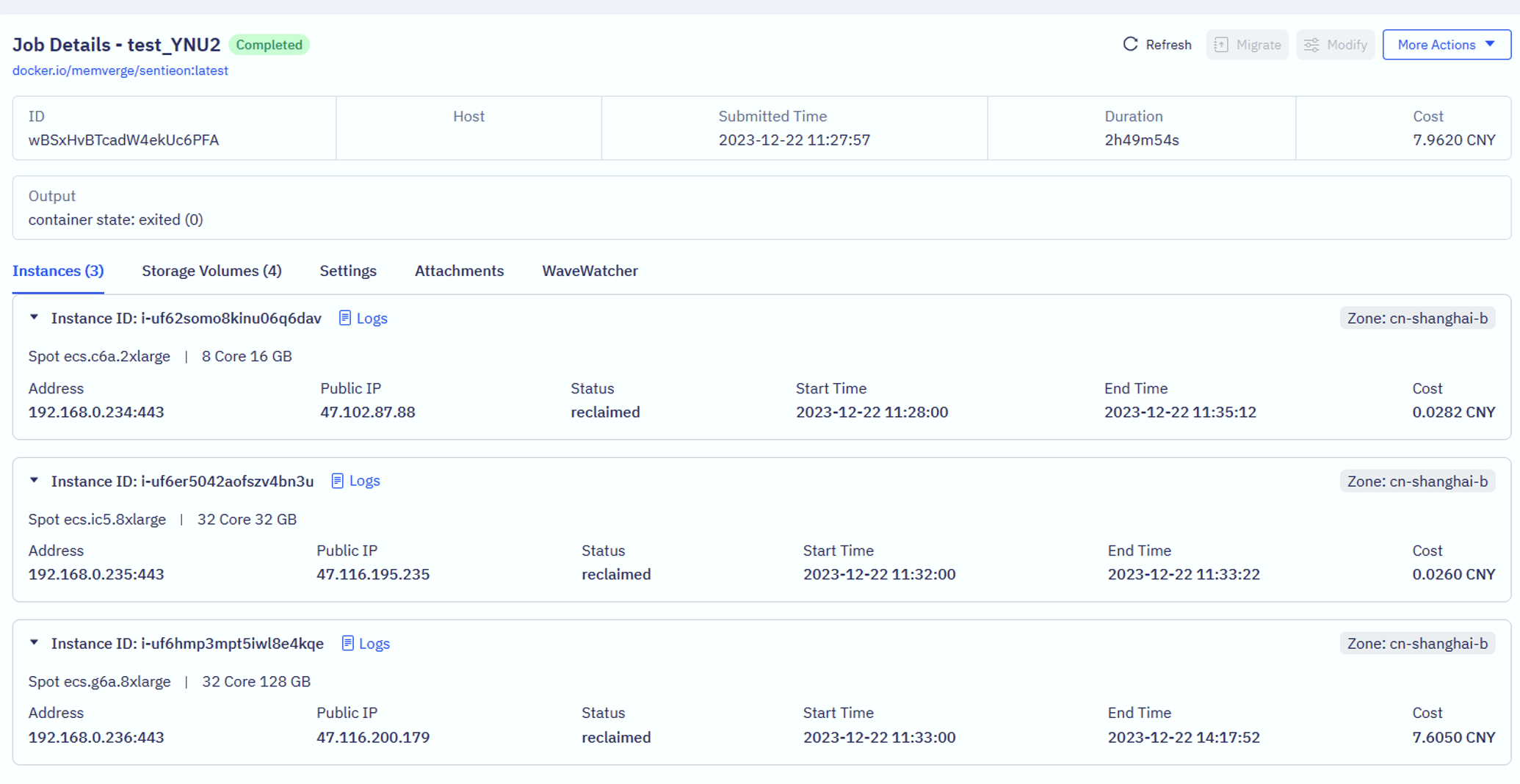The height and width of the screenshot is (784, 1520).
Task: Click address 192.168.0.236:443
Action: coord(96,737)
